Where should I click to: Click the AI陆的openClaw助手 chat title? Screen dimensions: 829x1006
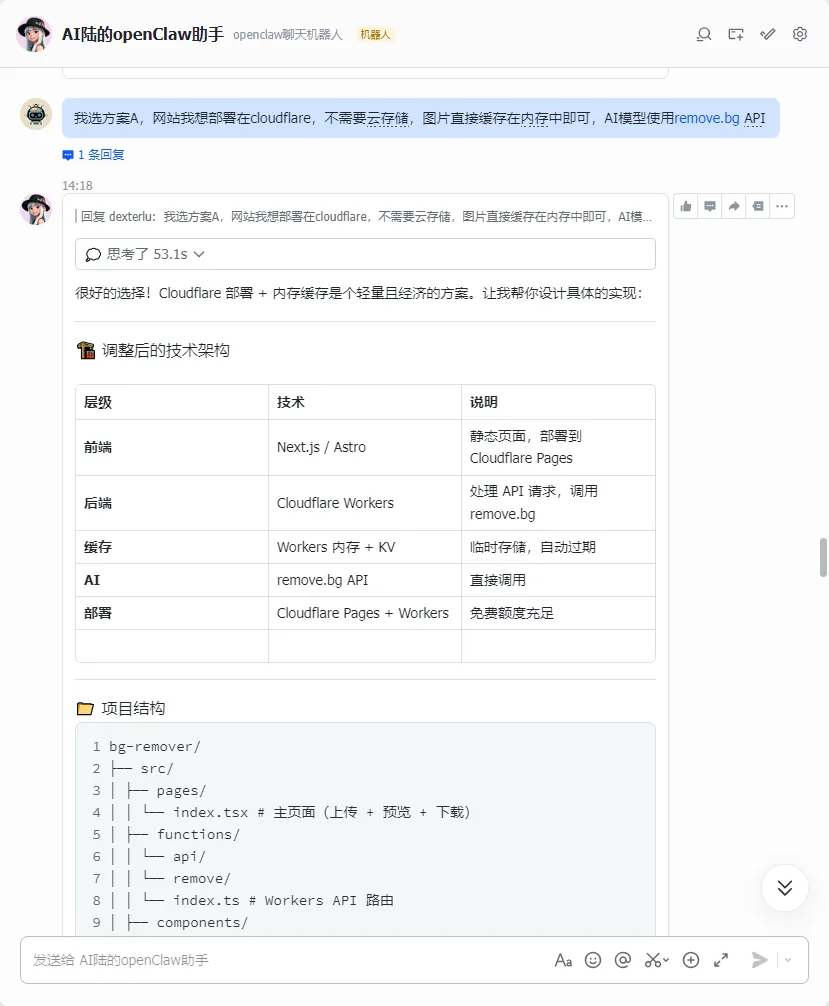[142, 34]
